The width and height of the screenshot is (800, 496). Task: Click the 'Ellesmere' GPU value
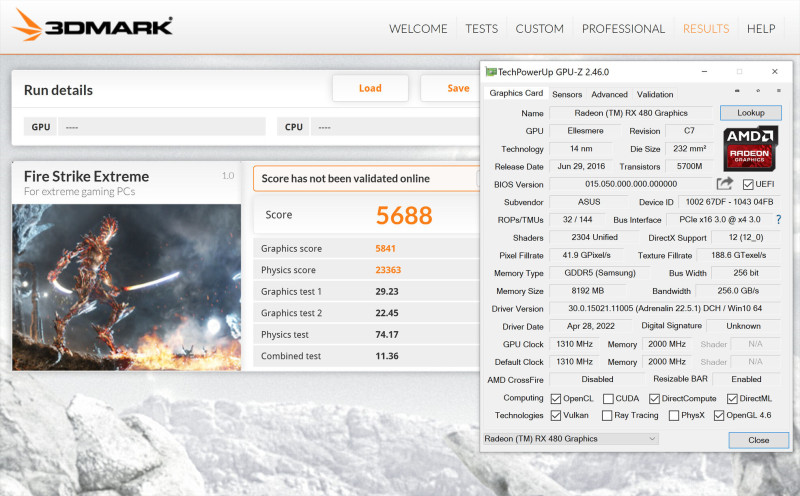click(585, 131)
